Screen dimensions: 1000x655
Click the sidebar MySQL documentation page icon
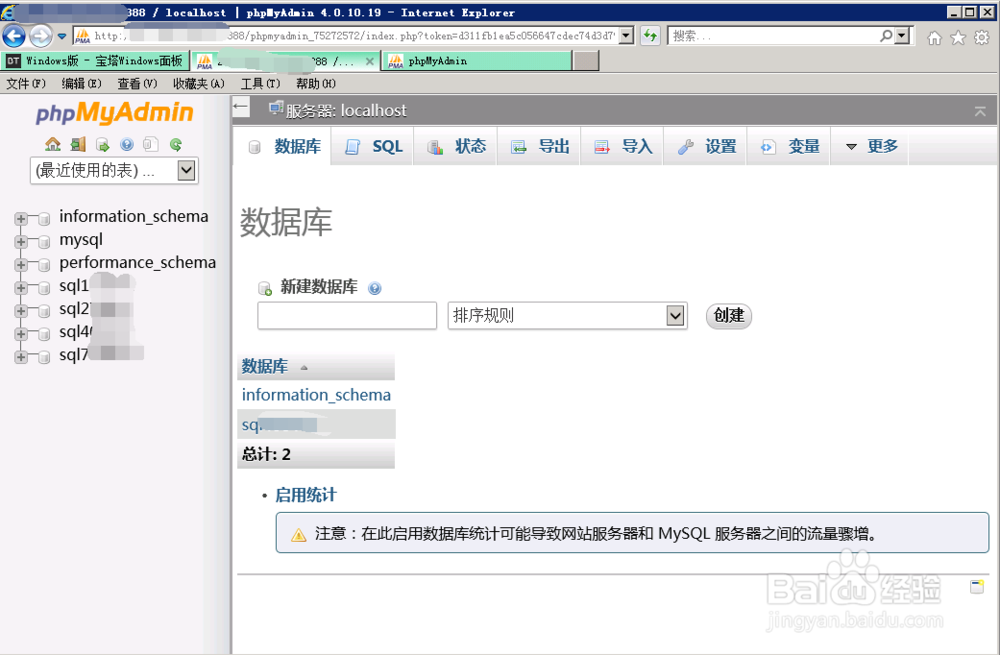tap(151, 145)
